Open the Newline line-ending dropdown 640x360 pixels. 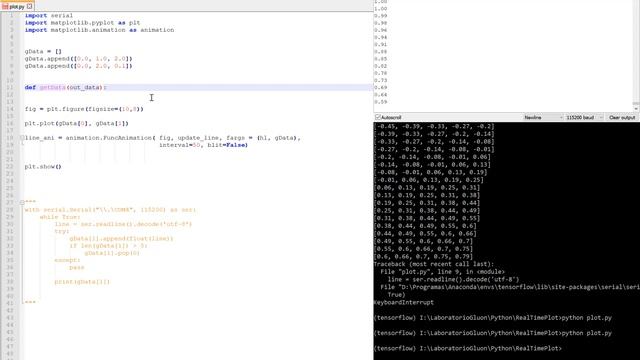[543, 118]
